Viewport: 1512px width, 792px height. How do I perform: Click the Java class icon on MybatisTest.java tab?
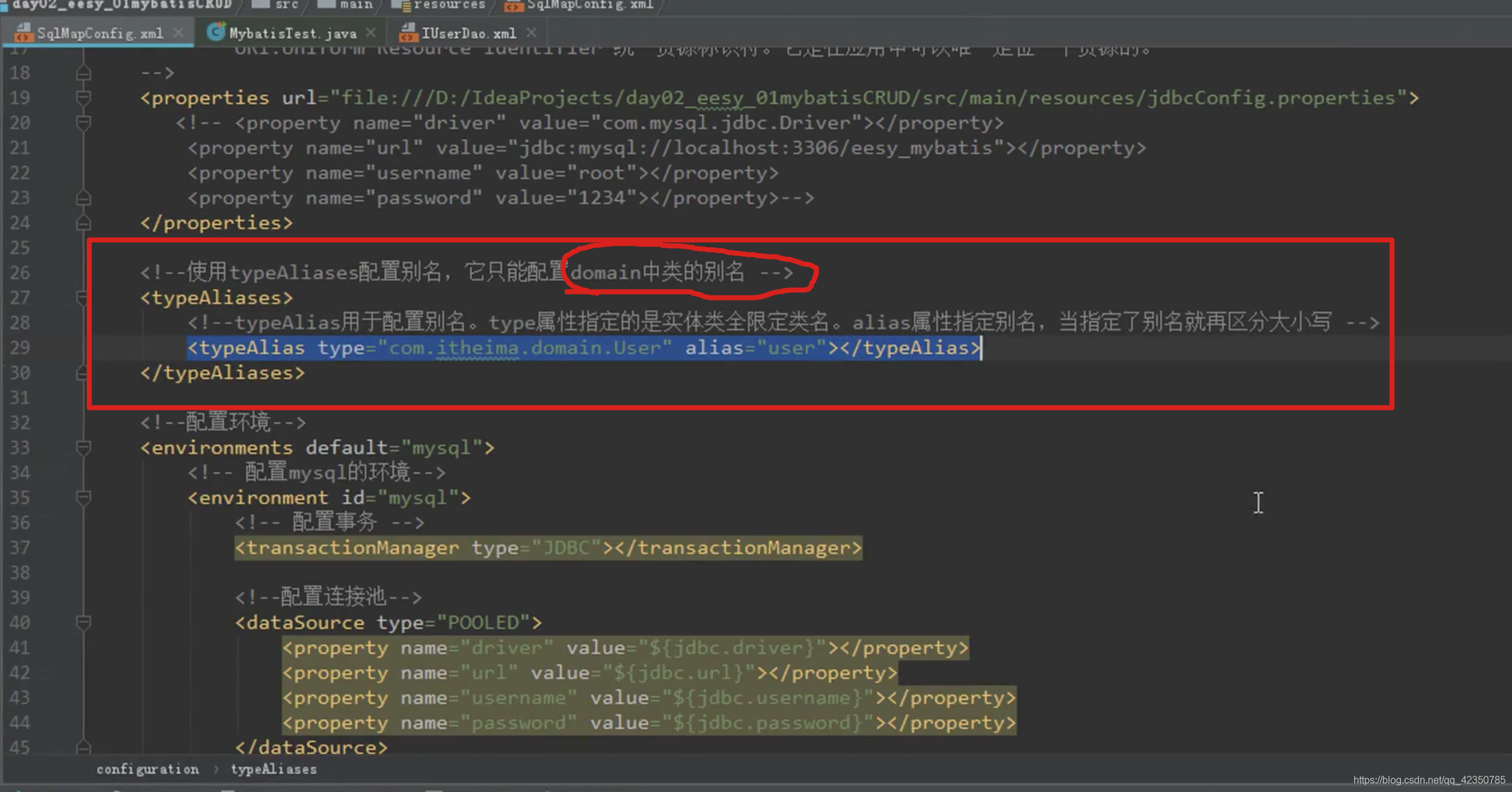(216, 32)
